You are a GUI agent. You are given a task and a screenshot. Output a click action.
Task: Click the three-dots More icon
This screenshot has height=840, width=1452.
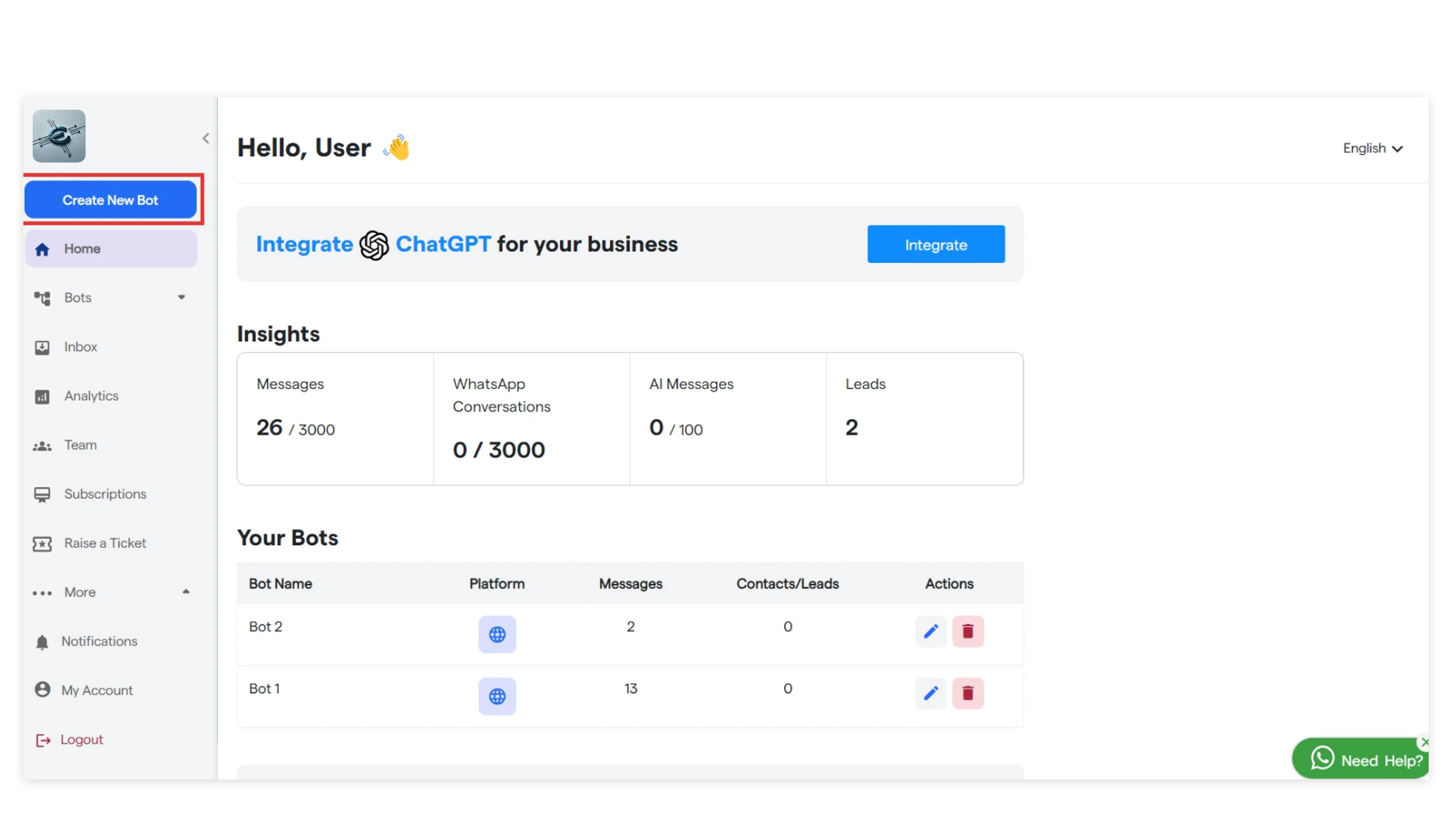tap(43, 593)
